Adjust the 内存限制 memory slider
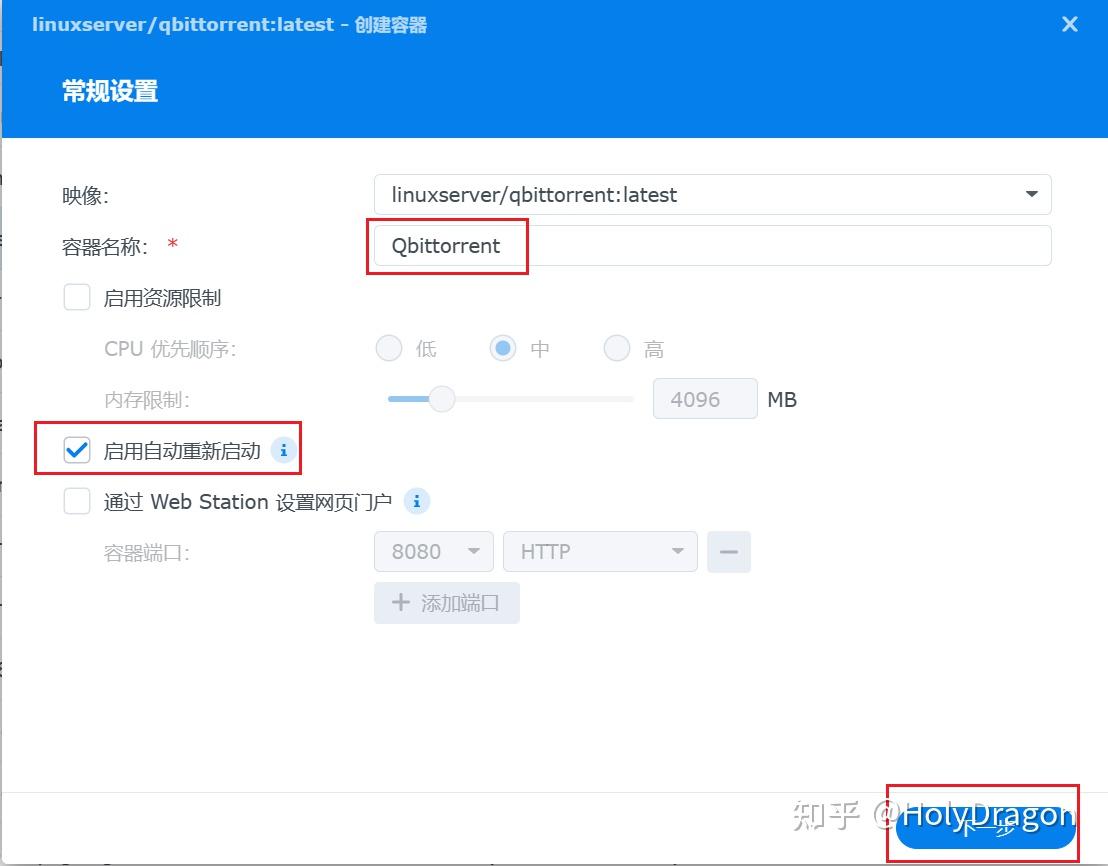The width and height of the screenshot is (1108, 866). coord(441,399)
